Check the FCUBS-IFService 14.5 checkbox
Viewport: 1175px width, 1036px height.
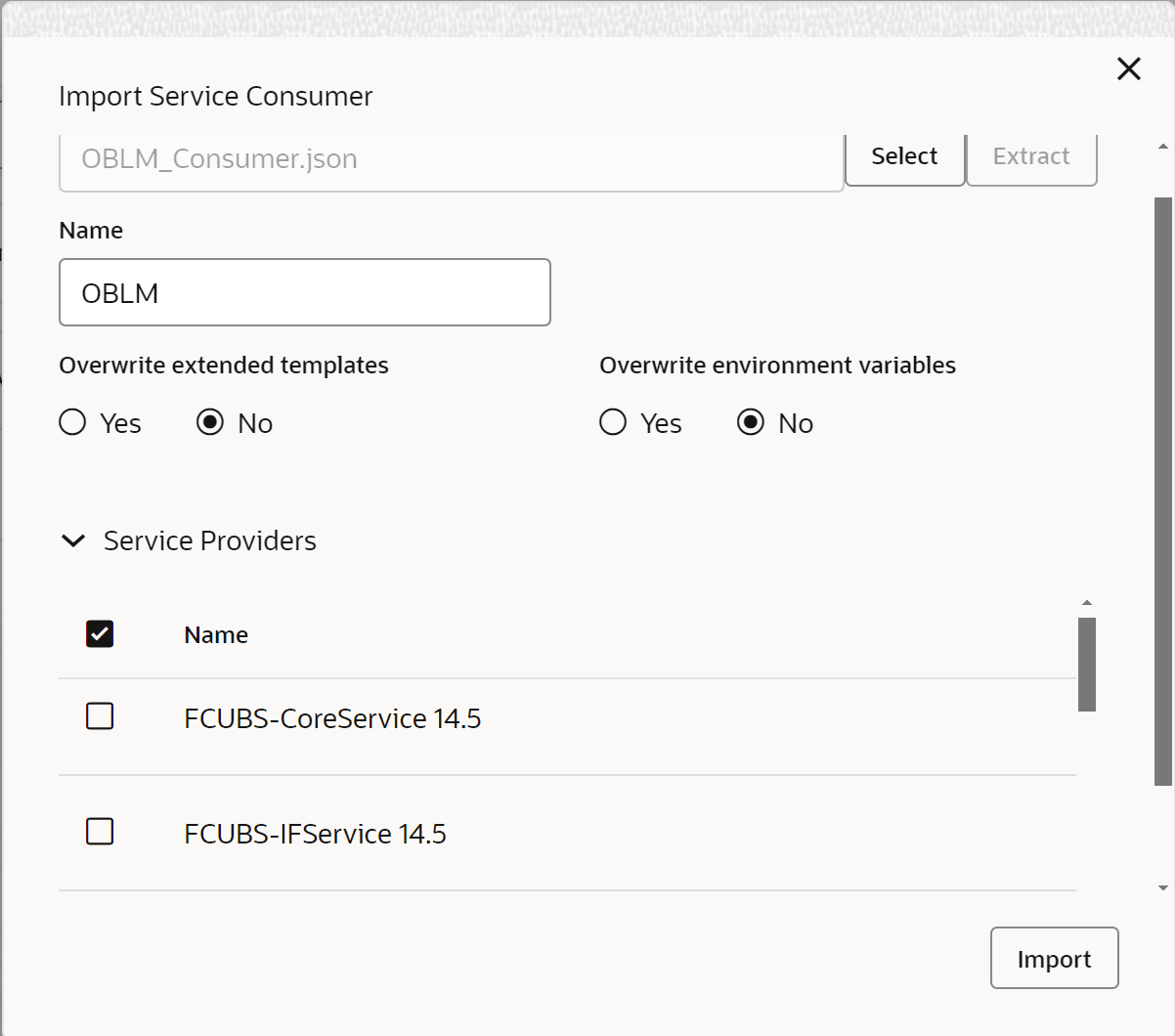coord(100,832)
